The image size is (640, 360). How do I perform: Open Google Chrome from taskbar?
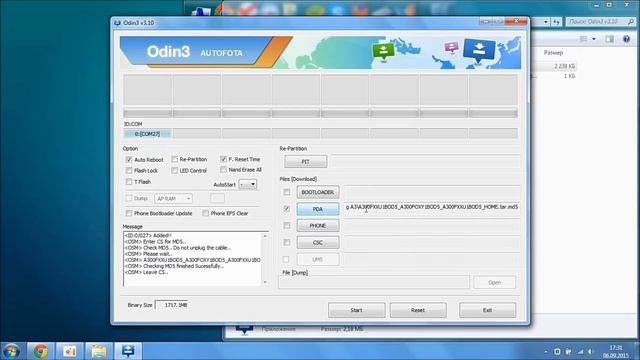(40, 351)
